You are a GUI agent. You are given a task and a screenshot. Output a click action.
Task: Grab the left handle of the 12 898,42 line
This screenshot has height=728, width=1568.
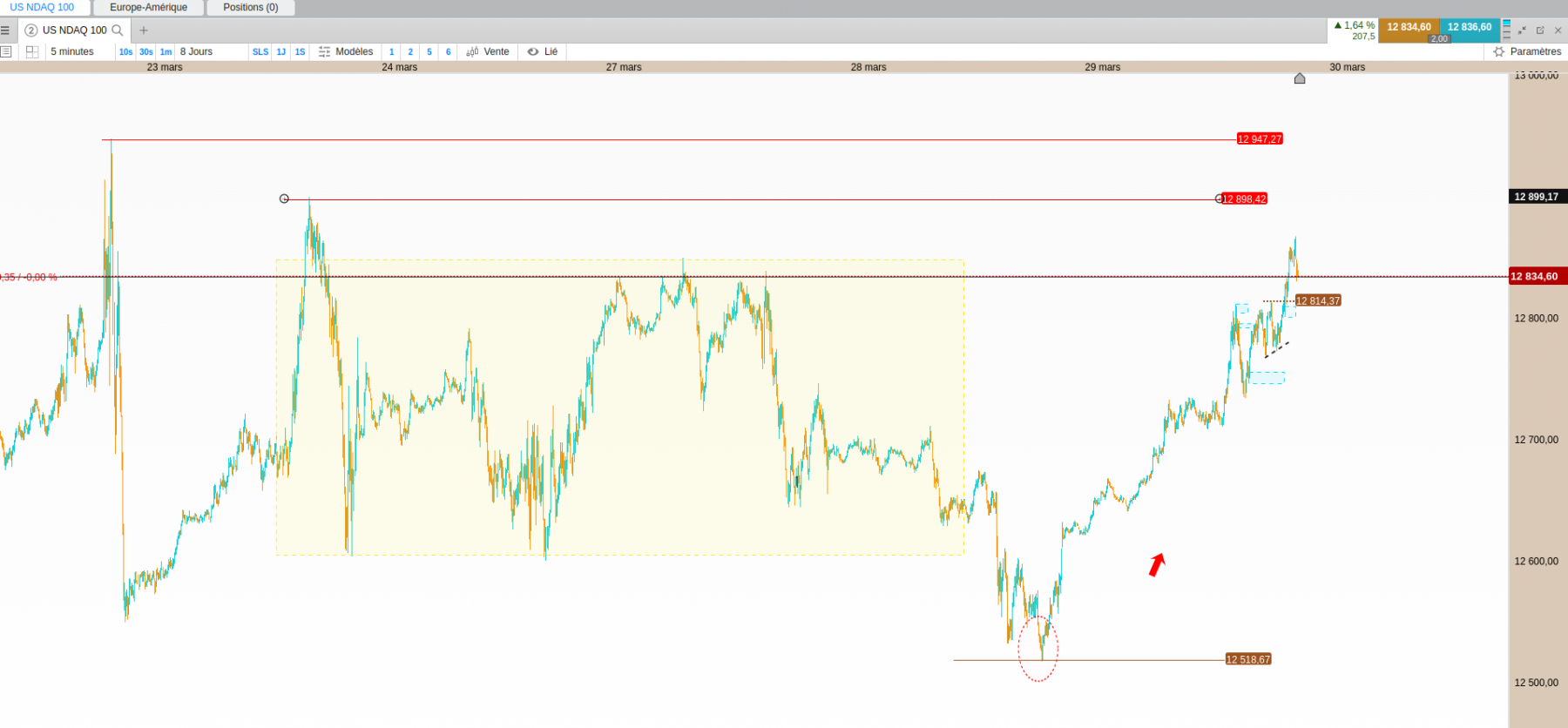click(284, 199)
